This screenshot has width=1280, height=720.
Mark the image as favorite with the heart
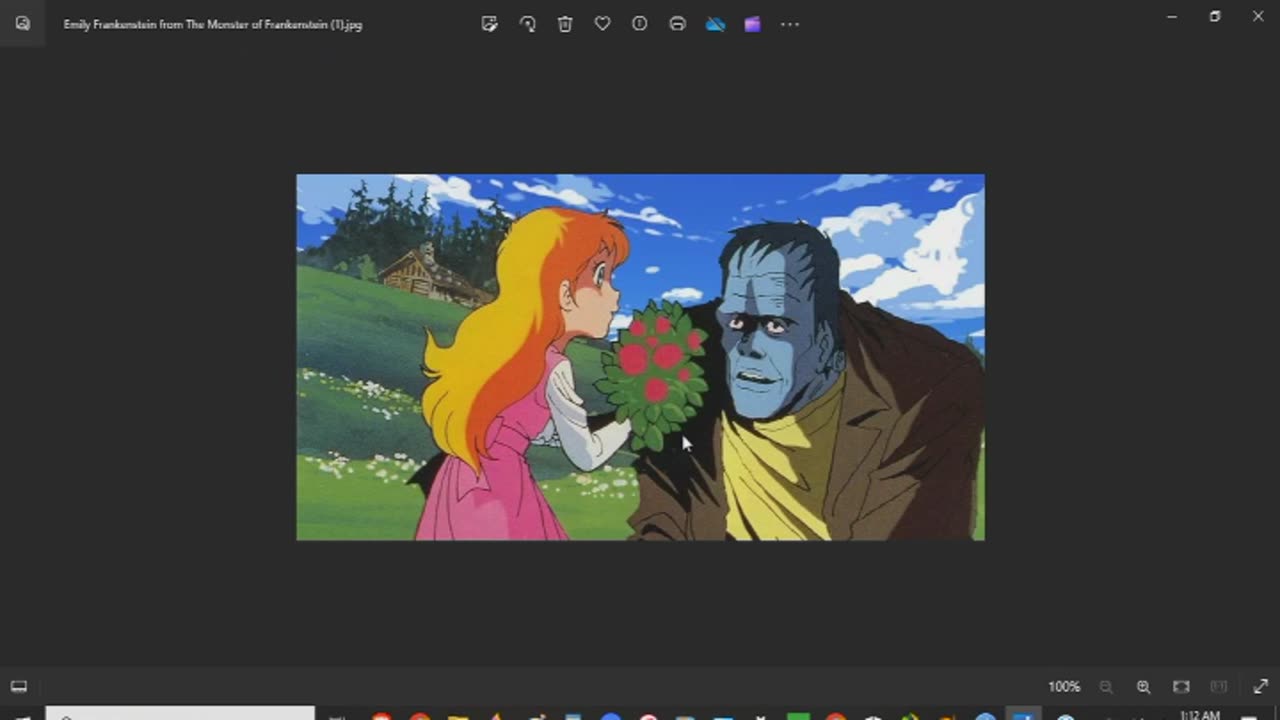tap(602, 24)
